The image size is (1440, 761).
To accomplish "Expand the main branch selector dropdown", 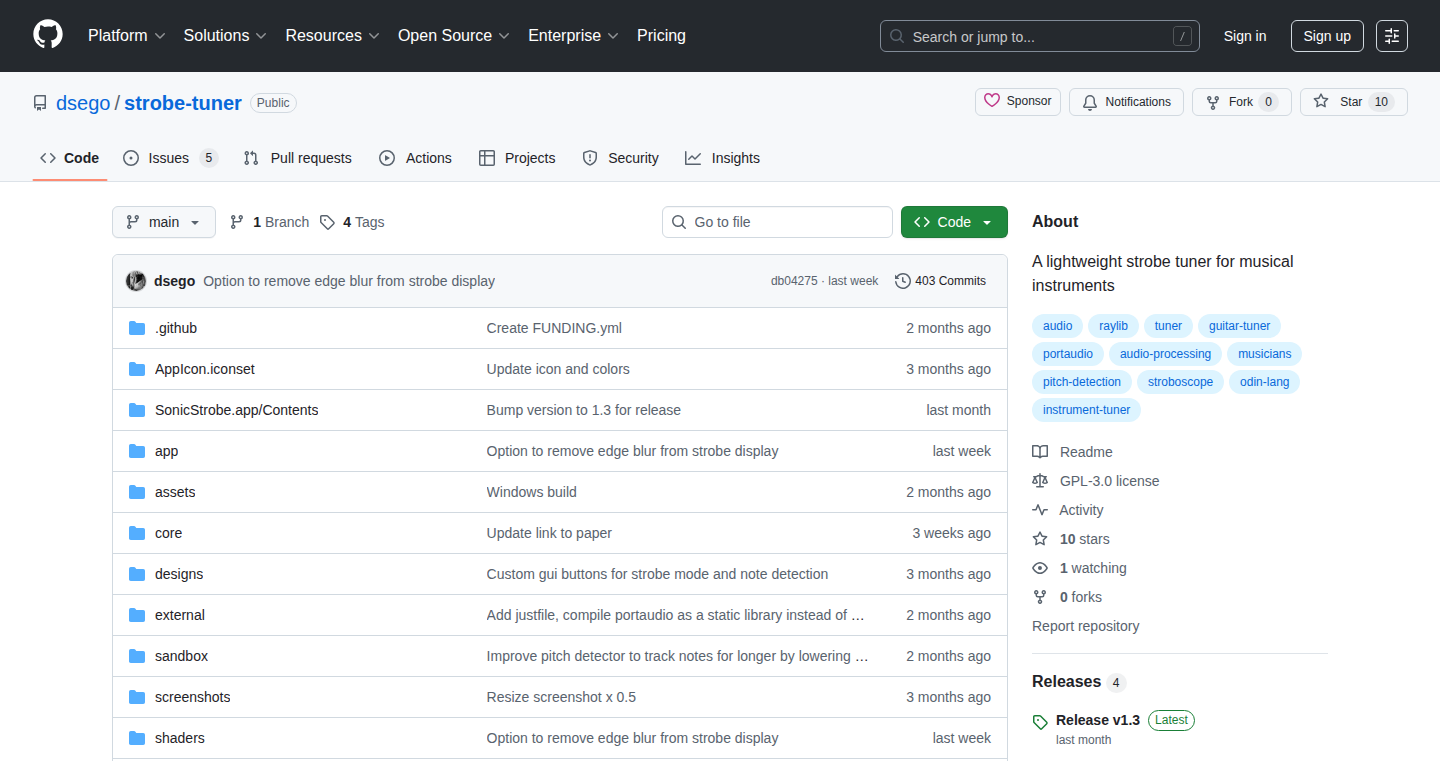I will 164,222.
